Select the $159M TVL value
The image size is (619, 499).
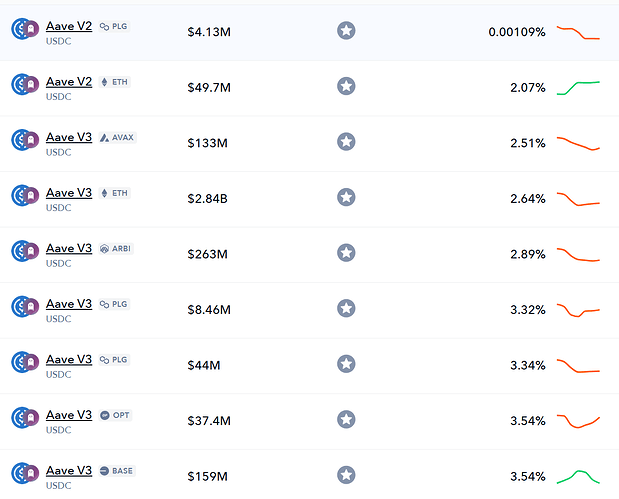click(x=208, y=476)
